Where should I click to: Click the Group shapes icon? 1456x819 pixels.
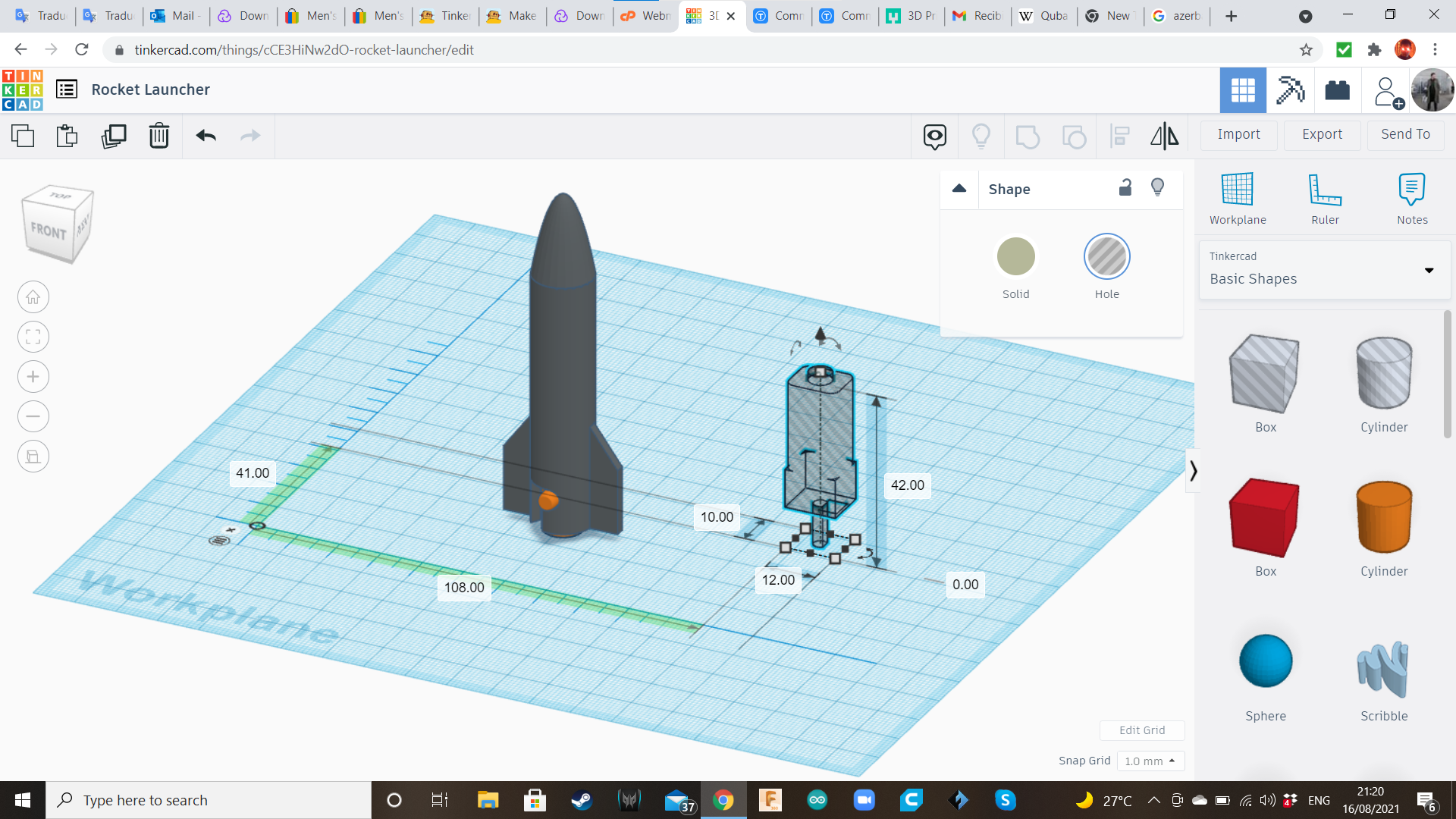pyautogui.click(x=1028, y=136)
